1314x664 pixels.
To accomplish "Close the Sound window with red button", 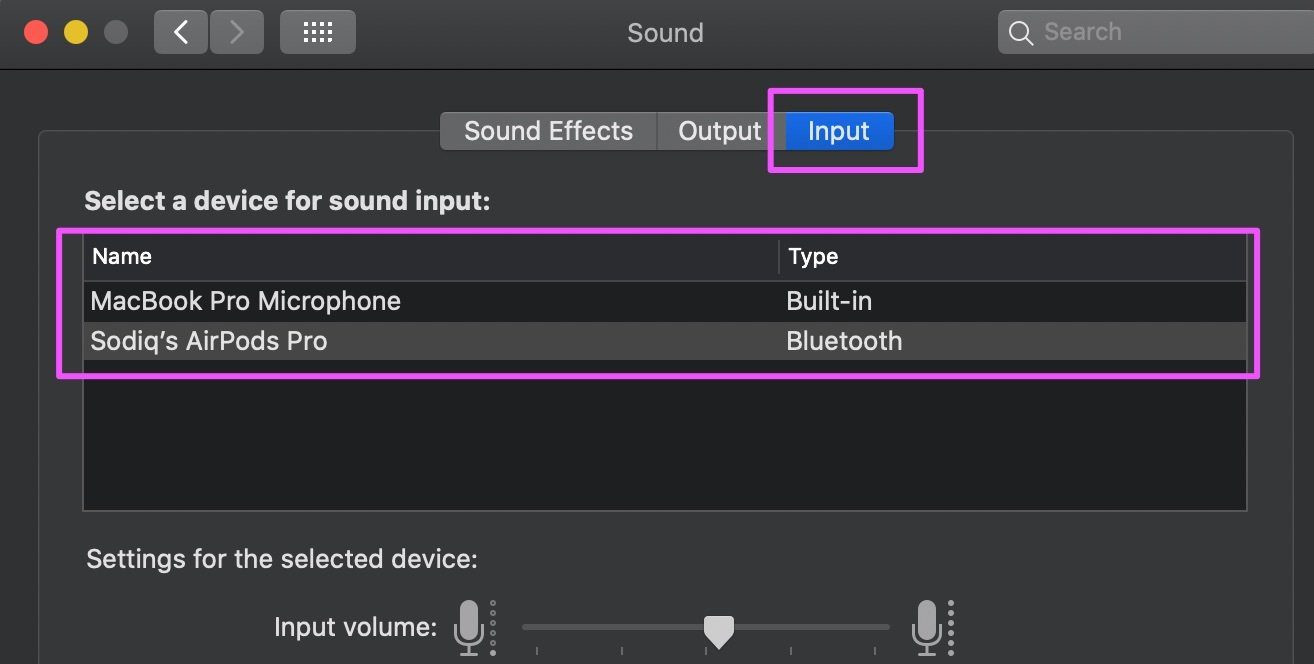I will [x=36, y=32].
